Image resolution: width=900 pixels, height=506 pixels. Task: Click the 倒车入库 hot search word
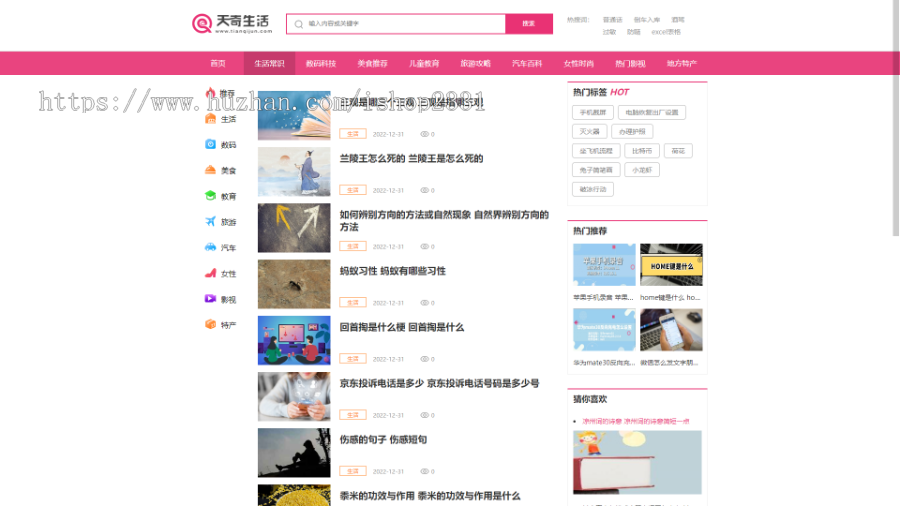647,20
